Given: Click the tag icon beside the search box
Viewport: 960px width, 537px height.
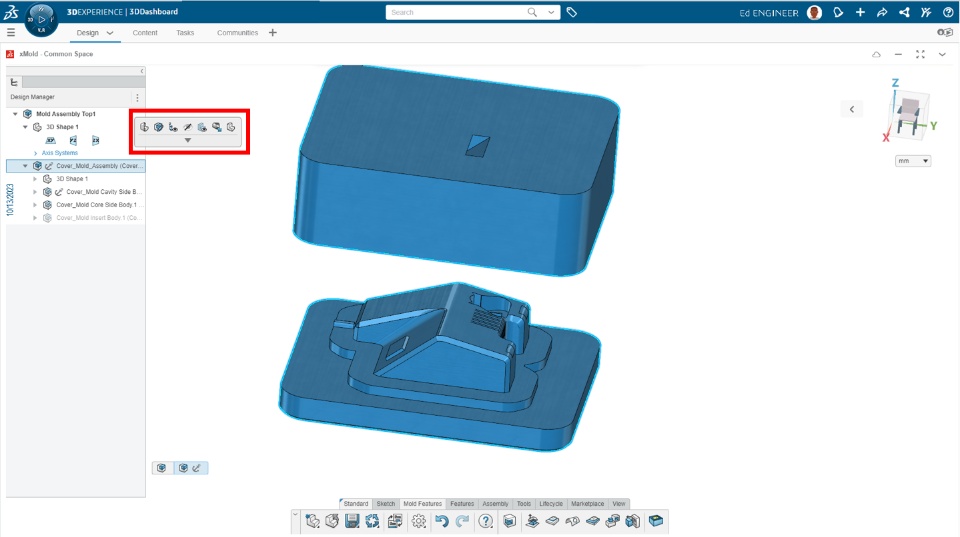Looking at the screenshot, I should pyautogui.click(x=571, y=12).
